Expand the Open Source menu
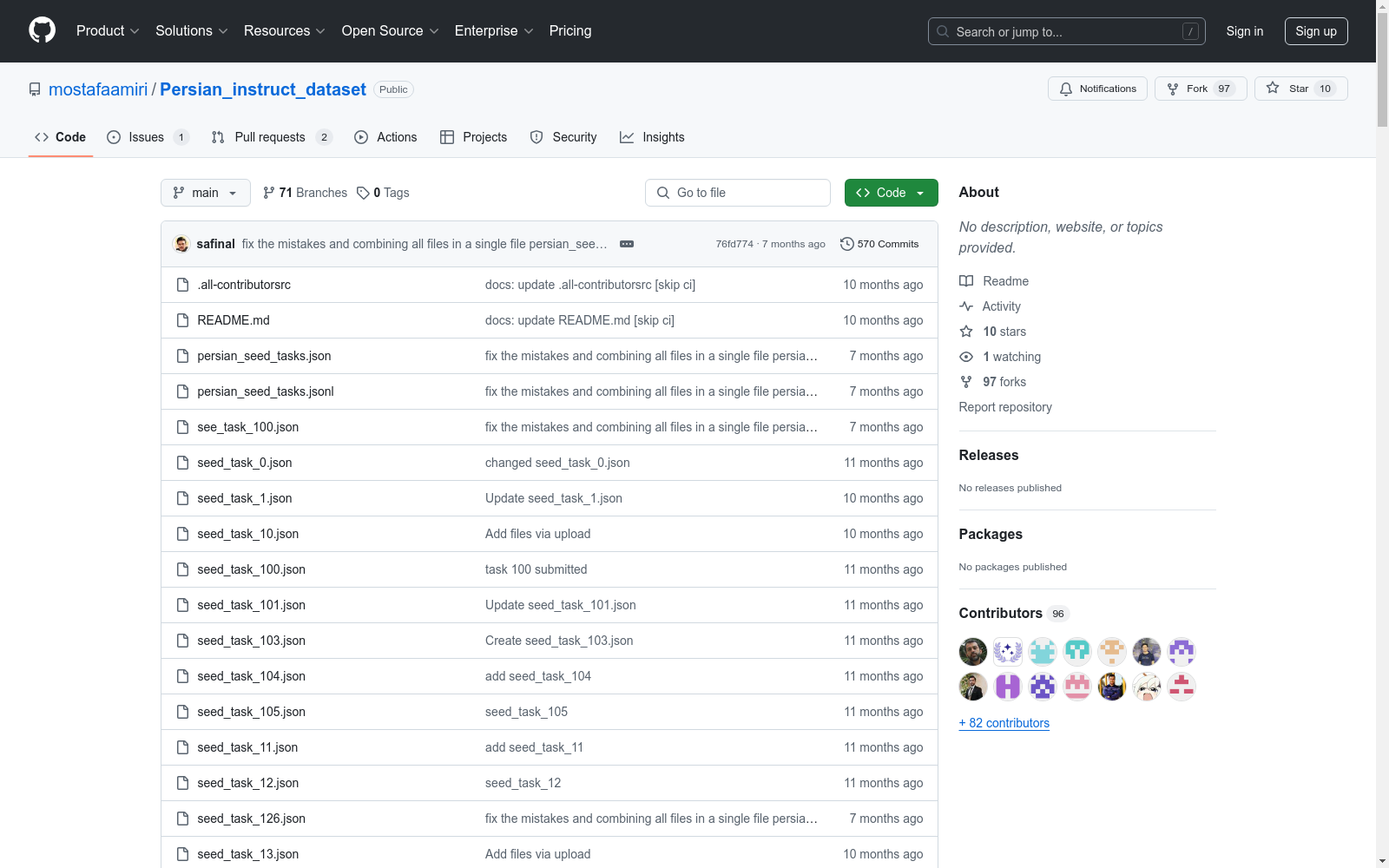 coord(391,31)
